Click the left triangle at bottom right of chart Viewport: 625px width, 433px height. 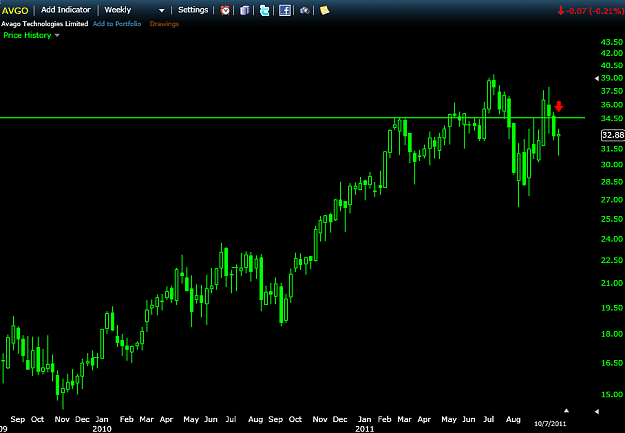[x=597, y=411]
